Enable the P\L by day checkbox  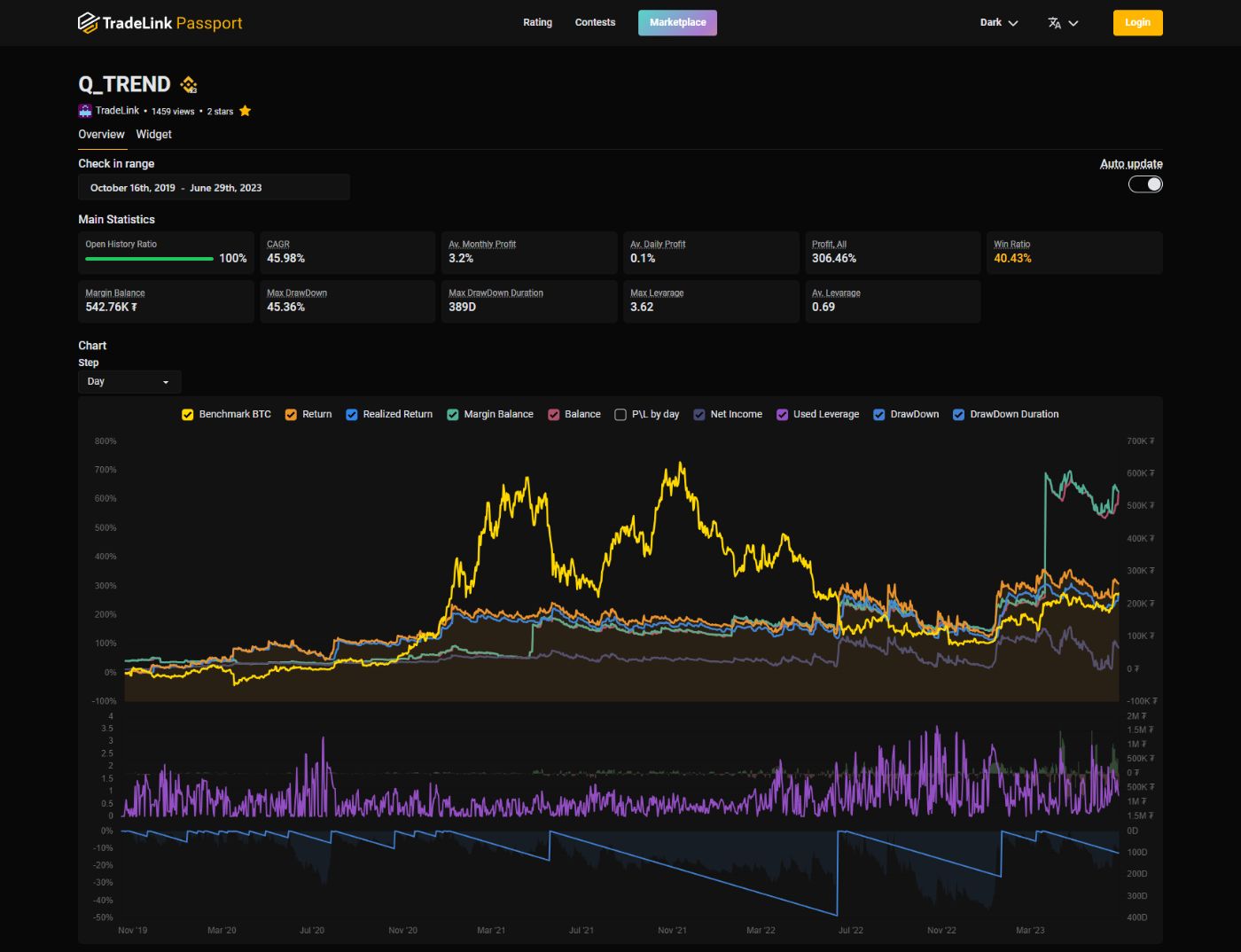(x=620, y=415)
